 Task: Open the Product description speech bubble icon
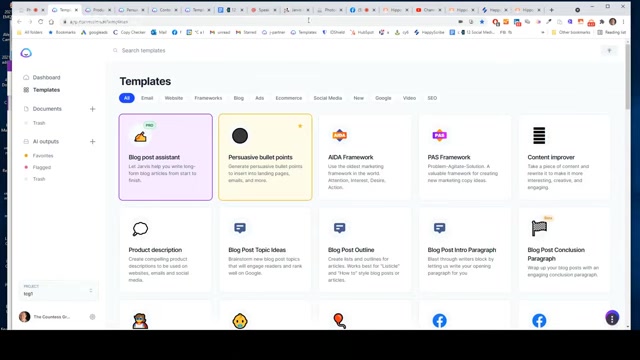point(140,229)
